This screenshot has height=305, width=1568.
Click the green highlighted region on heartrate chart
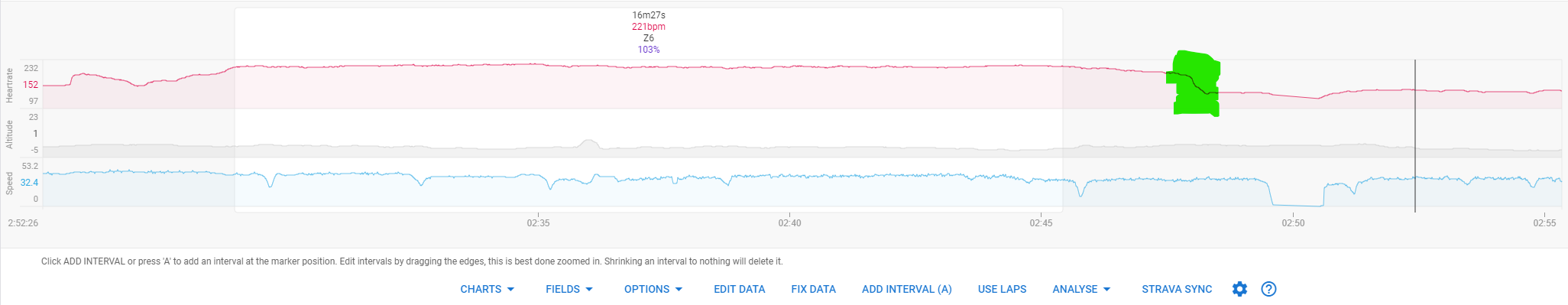tap(1196, 83)
